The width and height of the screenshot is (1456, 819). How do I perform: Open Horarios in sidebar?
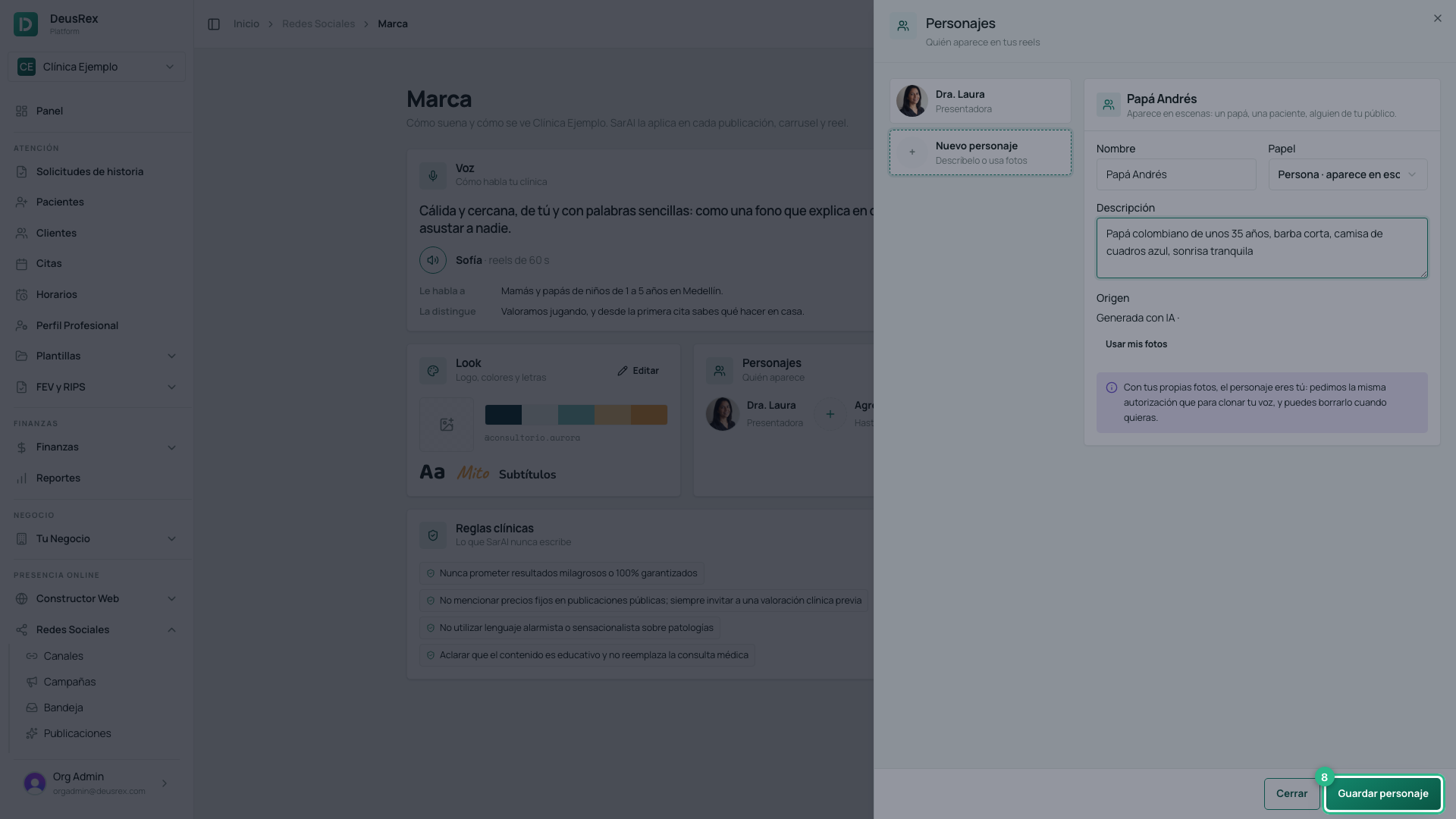click(x=96, y=294)
